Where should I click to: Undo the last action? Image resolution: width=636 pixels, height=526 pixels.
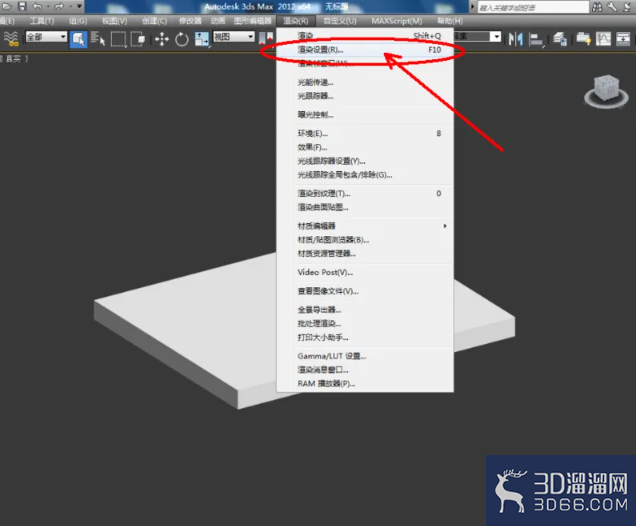[37, 6]
